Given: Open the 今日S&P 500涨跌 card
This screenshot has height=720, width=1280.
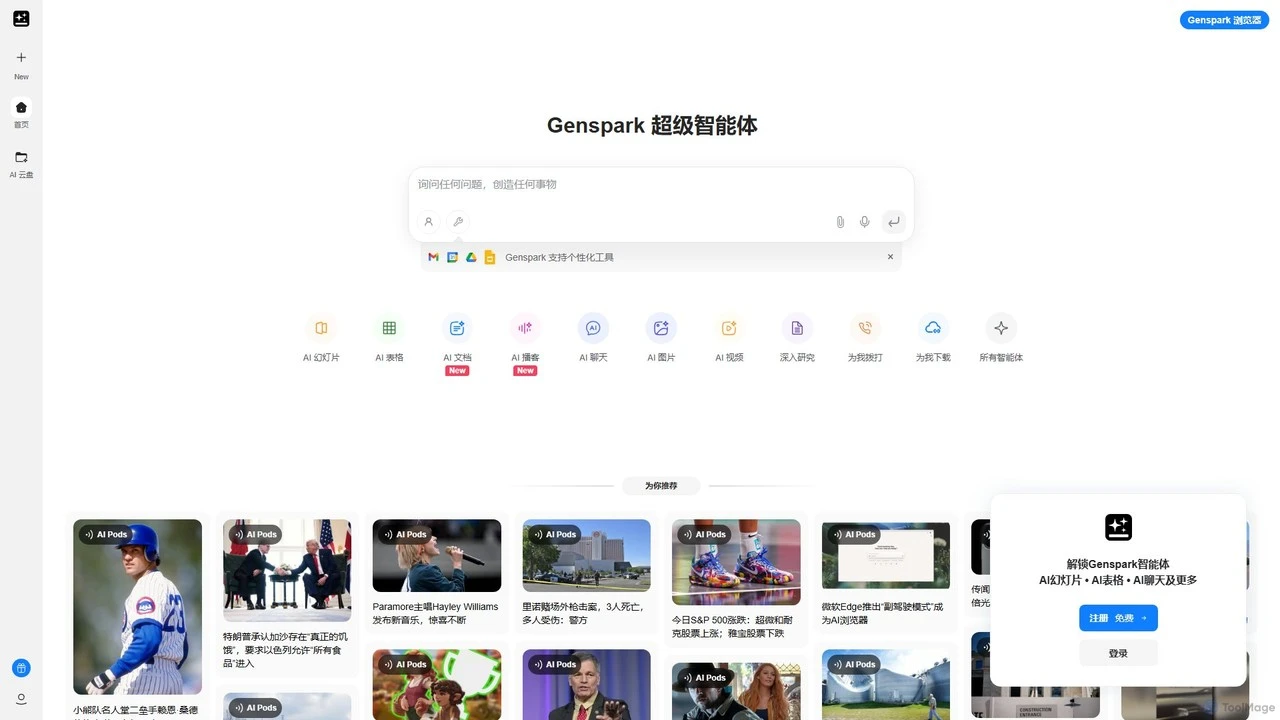Looking at the screenshot, I should coord(736,580).
